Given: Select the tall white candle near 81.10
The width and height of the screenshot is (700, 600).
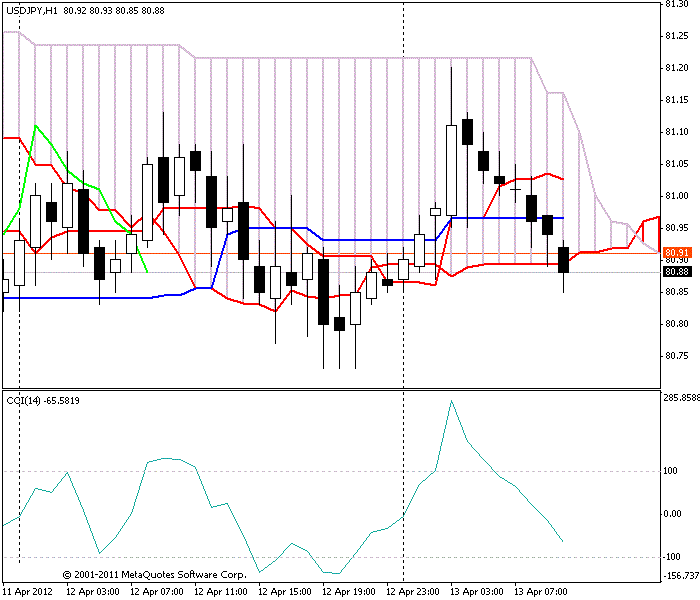Looking at the screenshot, I should tap(452, 171).
